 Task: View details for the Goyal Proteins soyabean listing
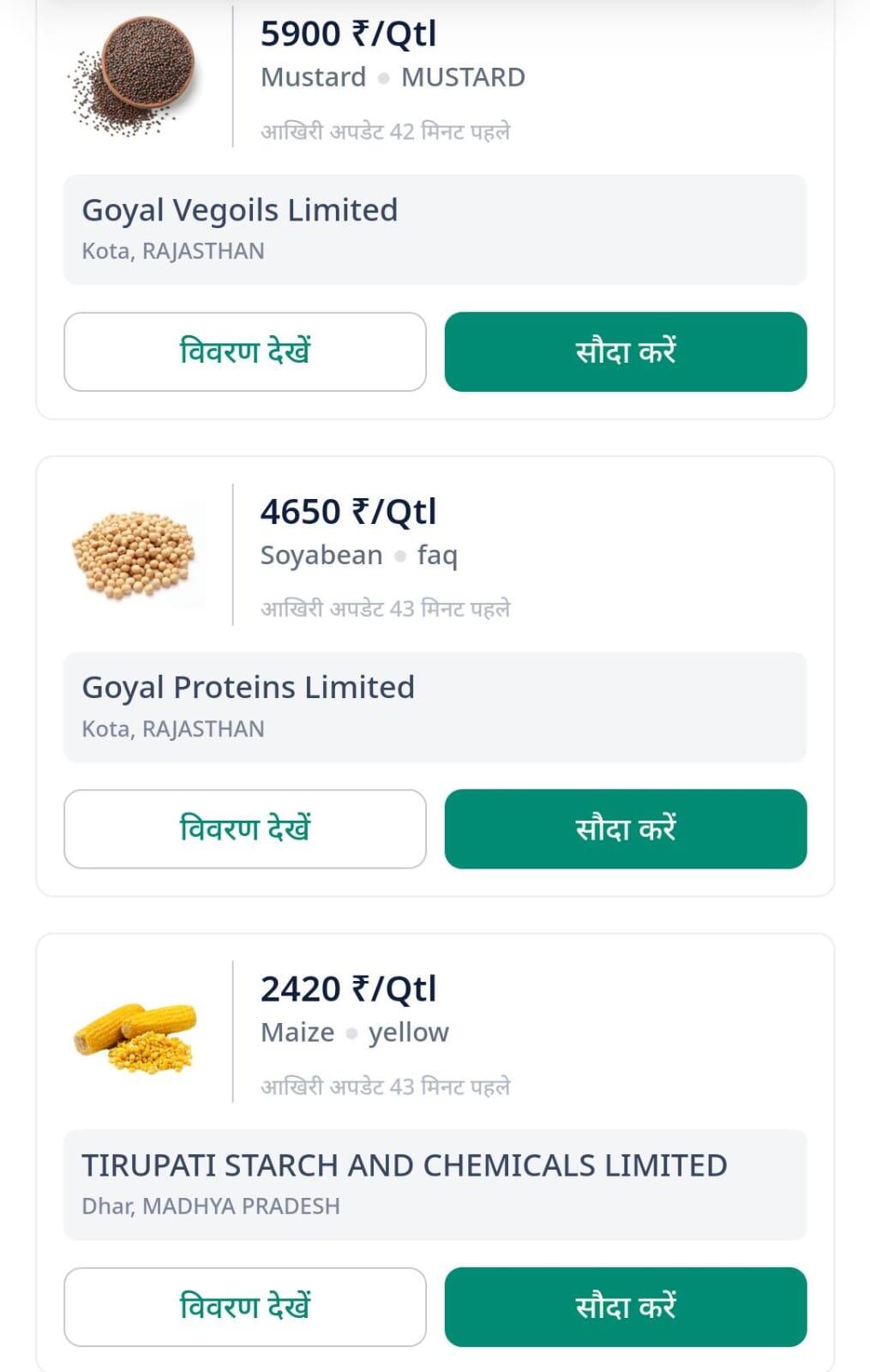[245, 829]
